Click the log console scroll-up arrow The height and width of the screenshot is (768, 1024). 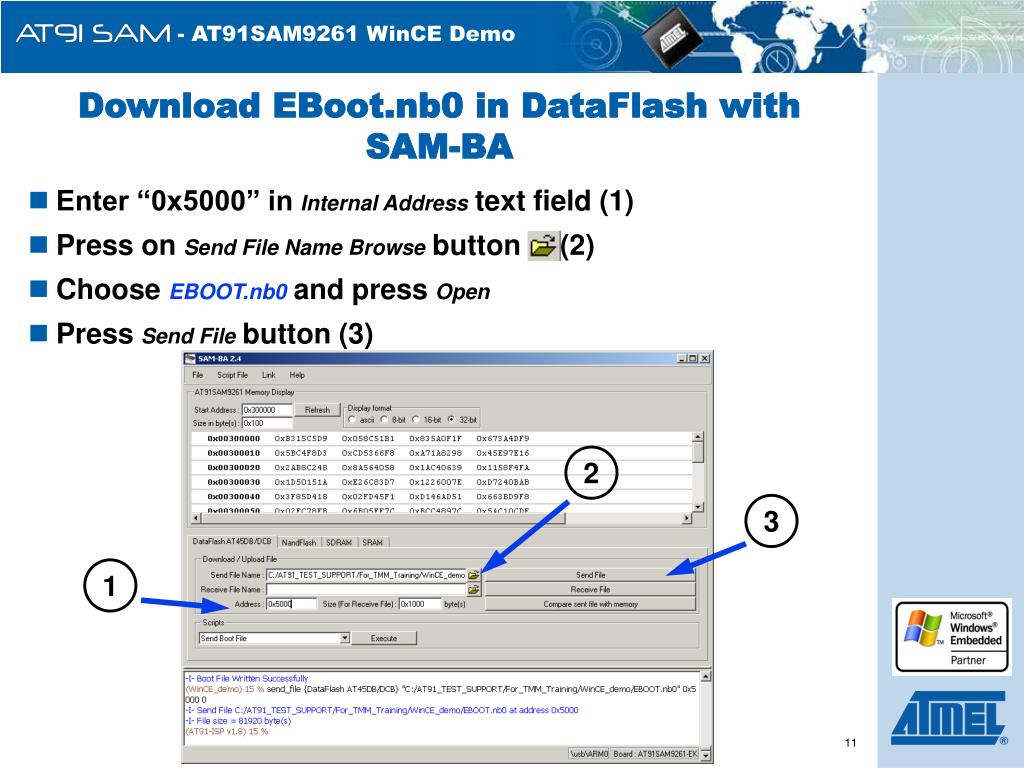click(705, 677)
